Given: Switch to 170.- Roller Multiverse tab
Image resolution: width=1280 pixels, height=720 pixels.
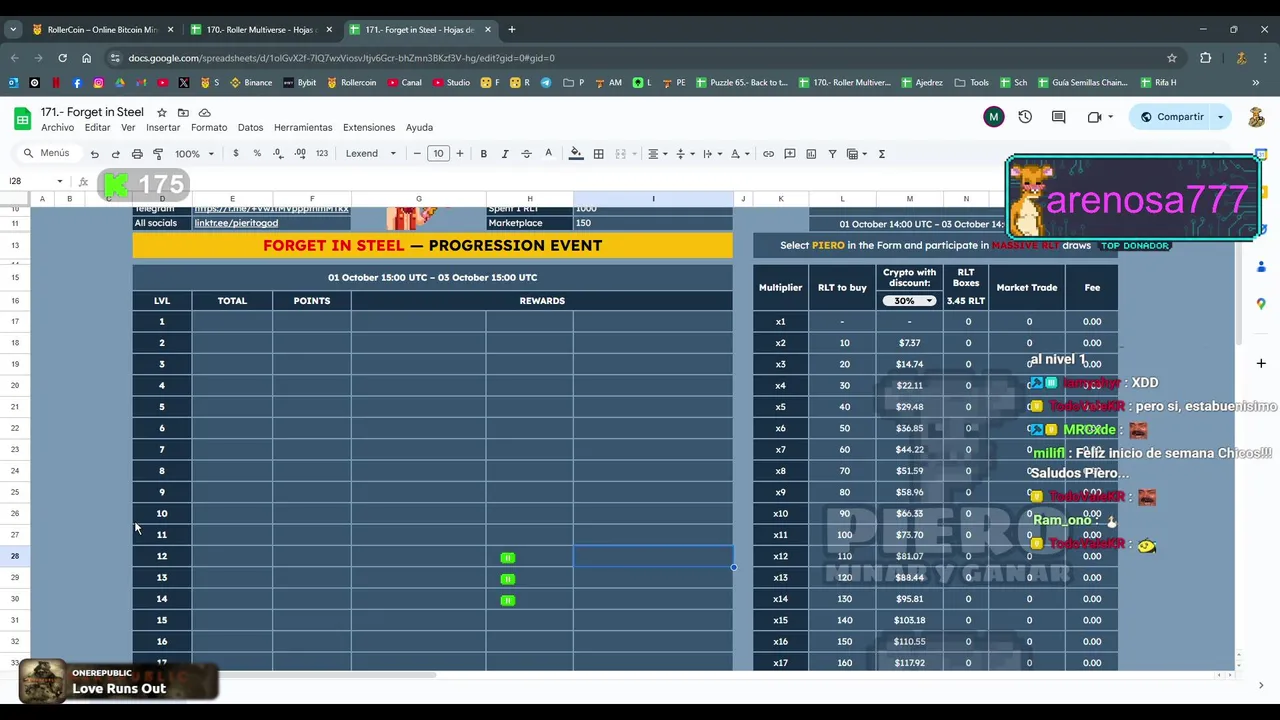Looking at the screenshot, I should click(262, 30).
